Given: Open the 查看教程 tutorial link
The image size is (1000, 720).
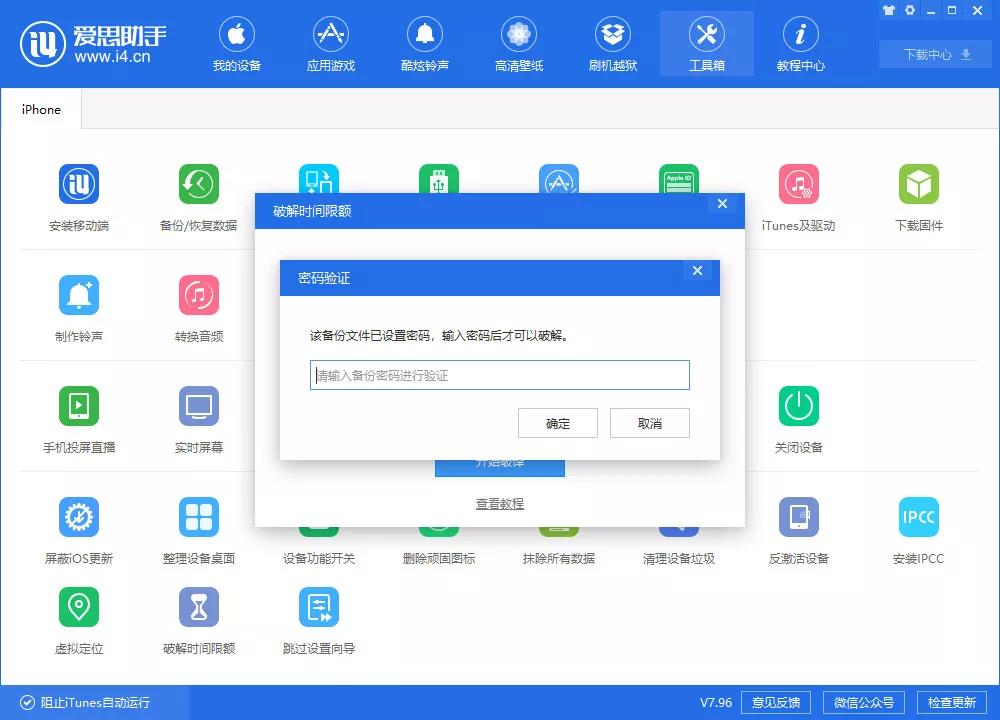Looking at the screenshot, I should (x=499, y=503).
